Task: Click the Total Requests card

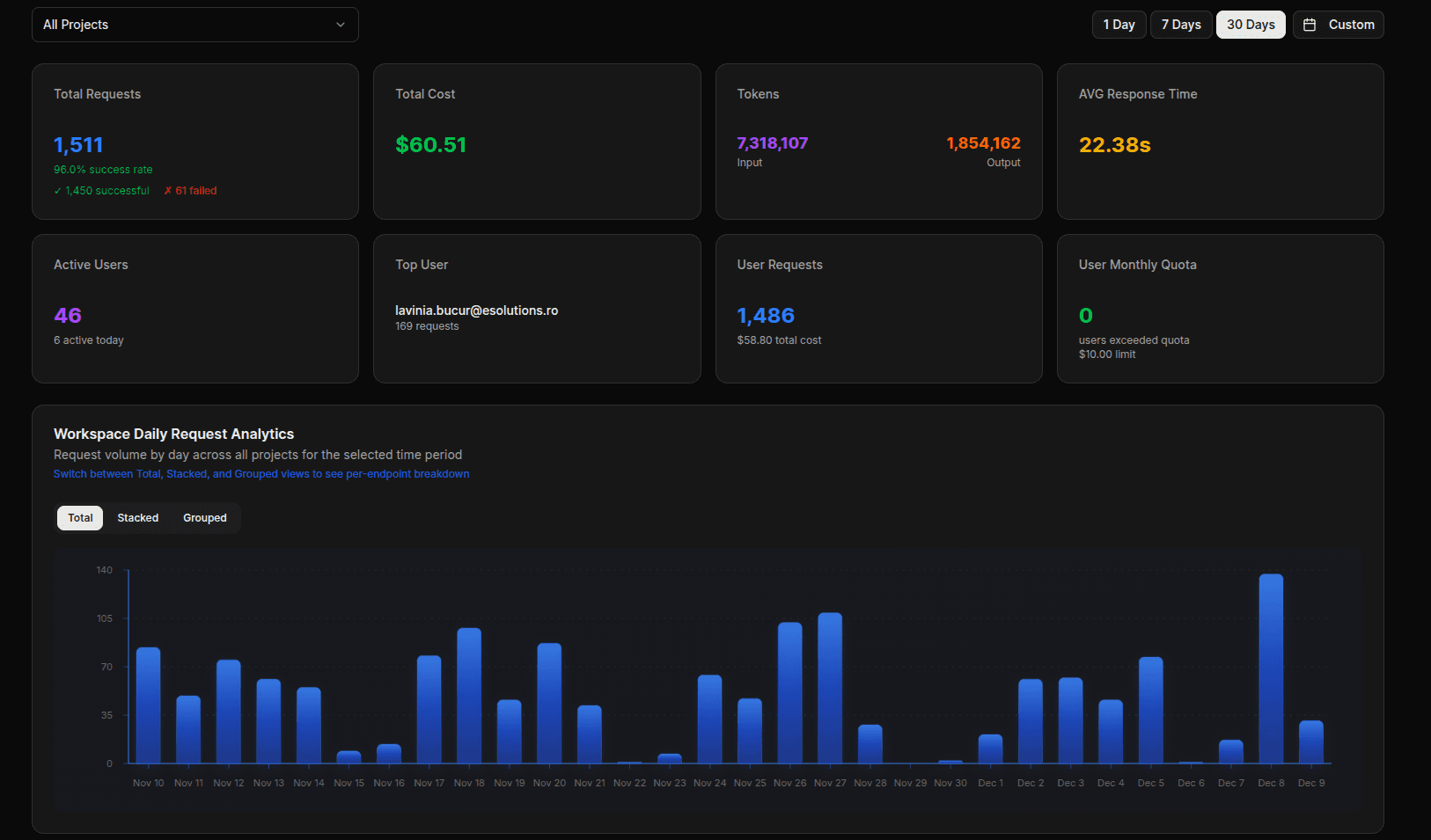Action: pyautogui.click(x=194, y=141)
